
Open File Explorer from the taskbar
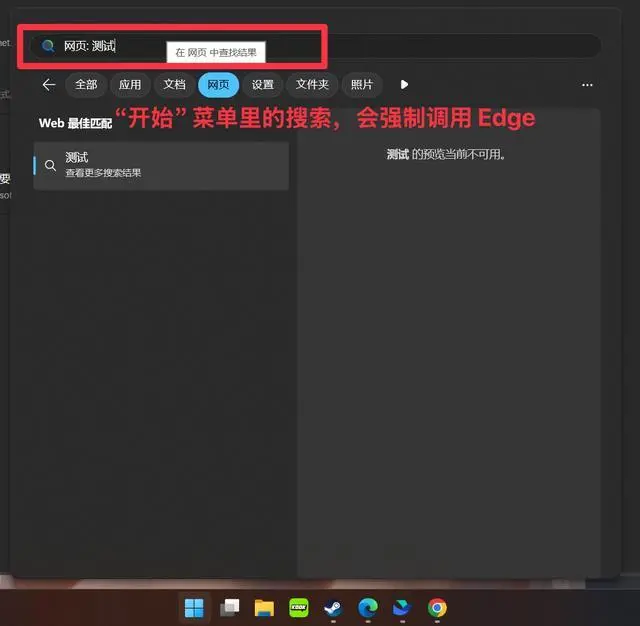click(x=264, y=608)
